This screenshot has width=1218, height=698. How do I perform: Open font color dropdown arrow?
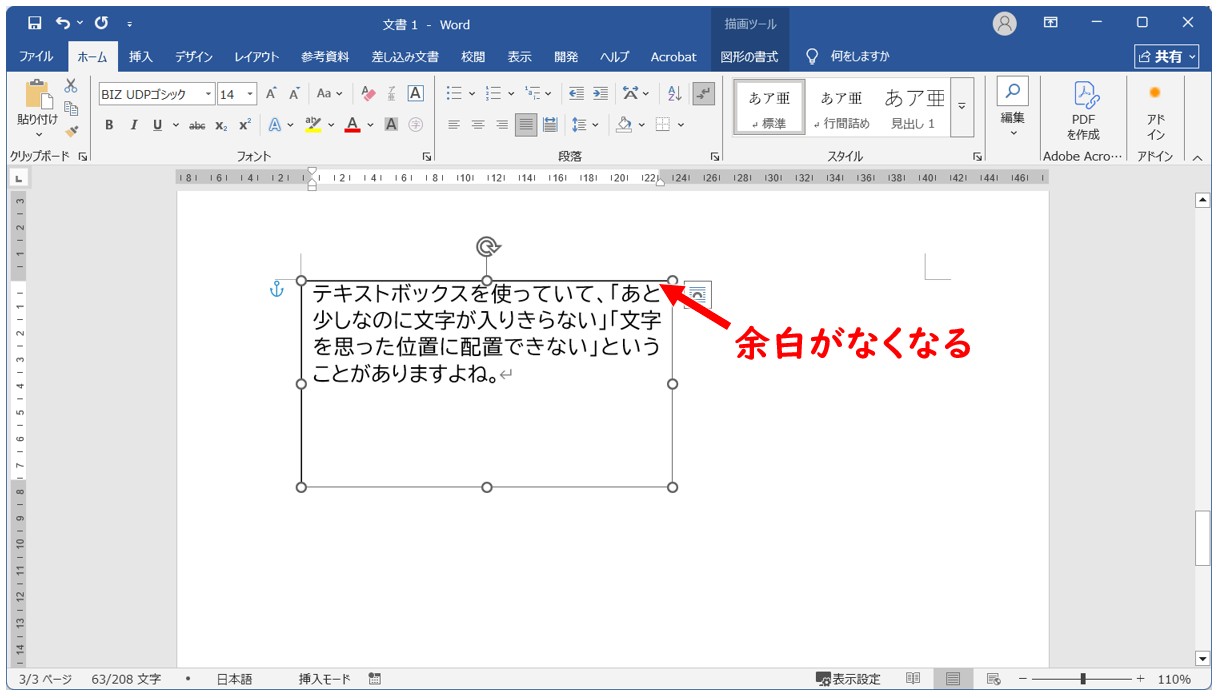tap(370, 125)
